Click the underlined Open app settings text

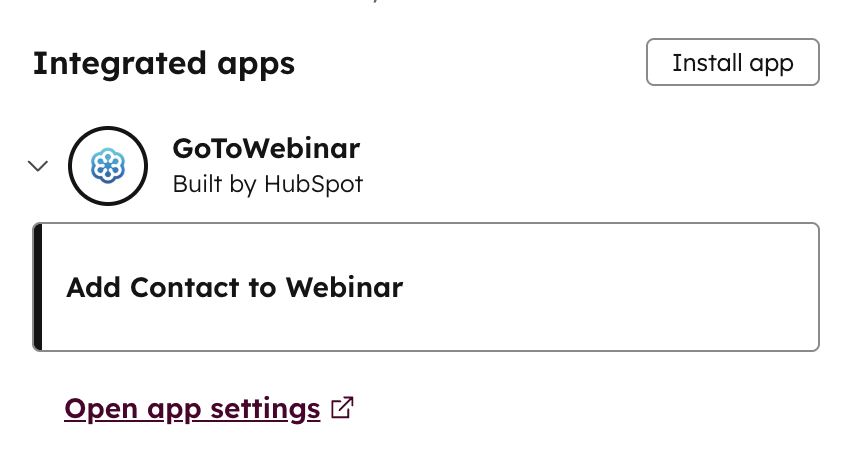click(x=192, y=409)
